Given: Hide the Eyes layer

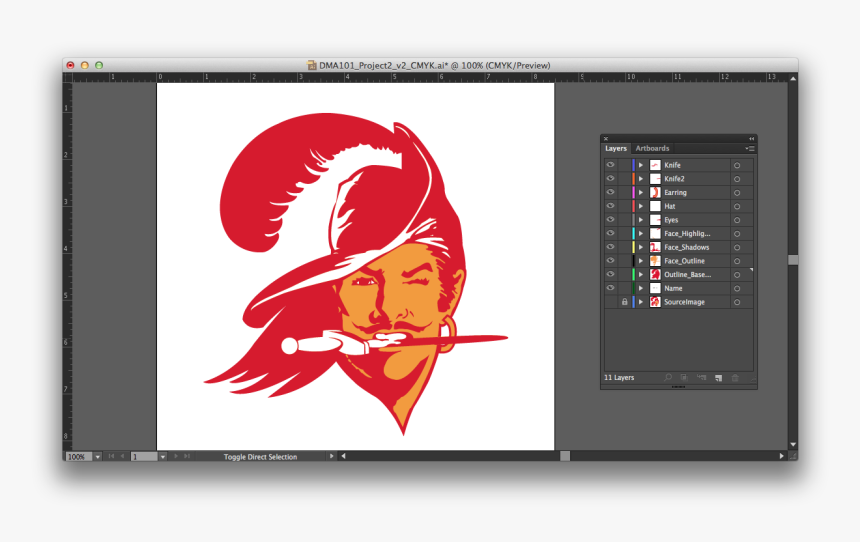Looking at the screenshot, I should point(610,219).
